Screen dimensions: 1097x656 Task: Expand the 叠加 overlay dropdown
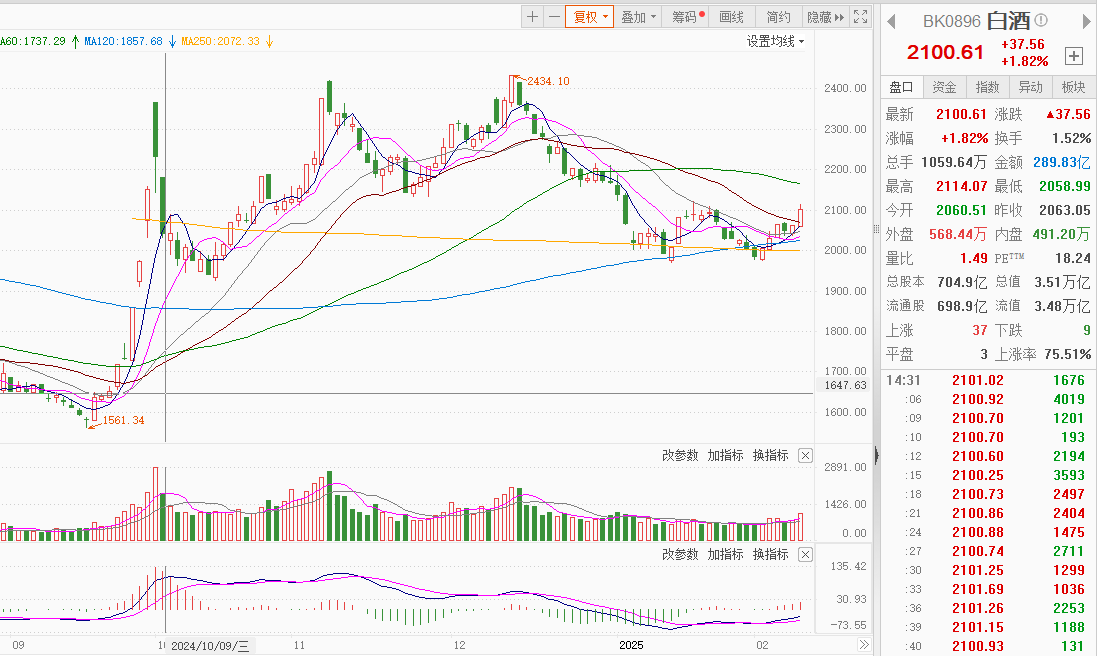639,17
